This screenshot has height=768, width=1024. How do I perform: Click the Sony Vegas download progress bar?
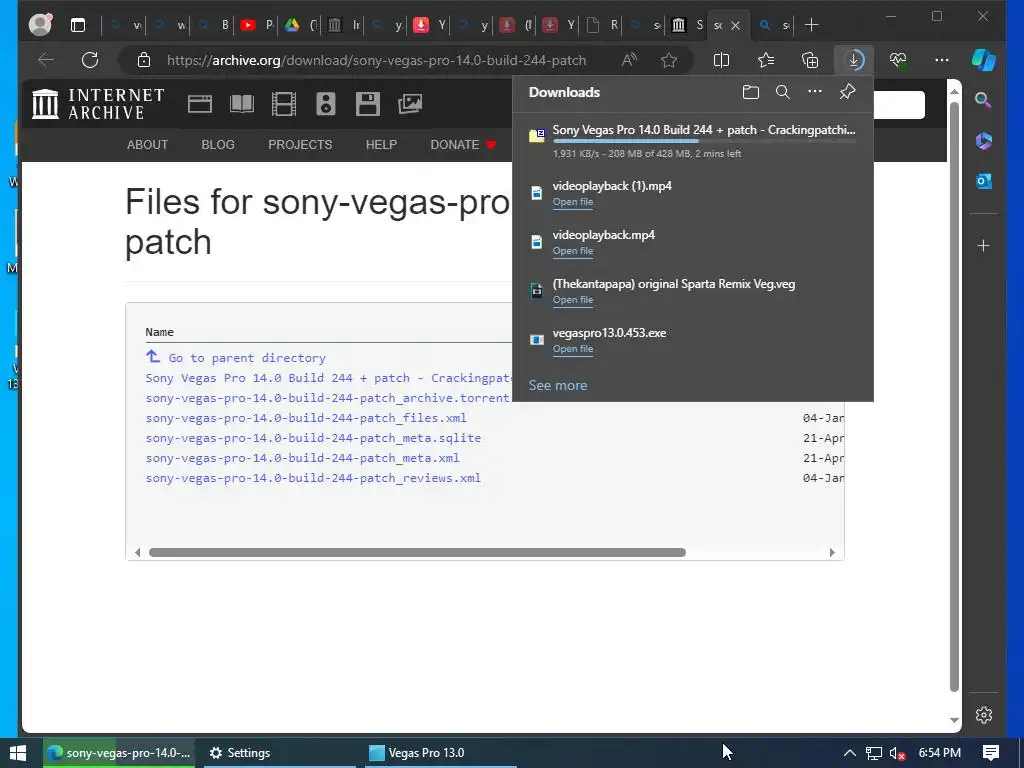click(x=704, y=141)
